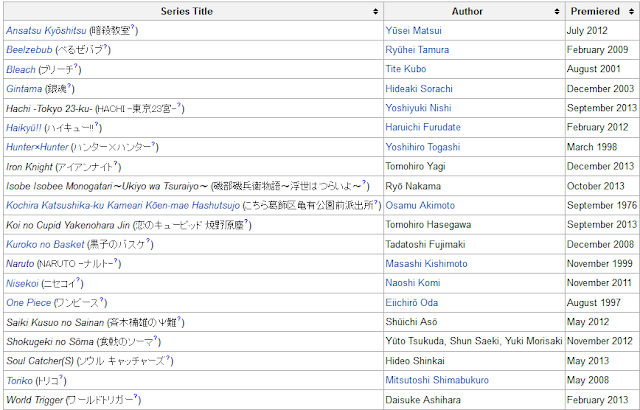The image size is (640, 410).
Task: Visit author Tite Kubo's page
Action: [406, 69]
